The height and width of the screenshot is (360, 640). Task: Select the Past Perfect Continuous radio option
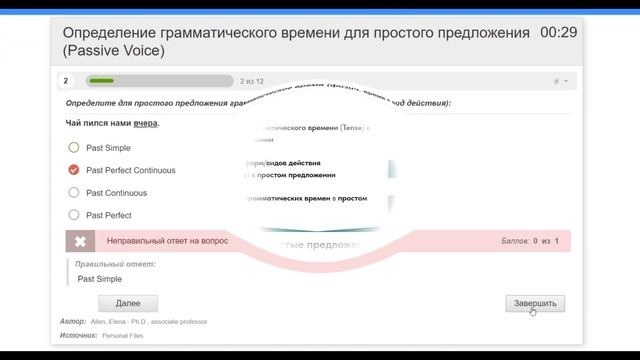coord(74,170)
